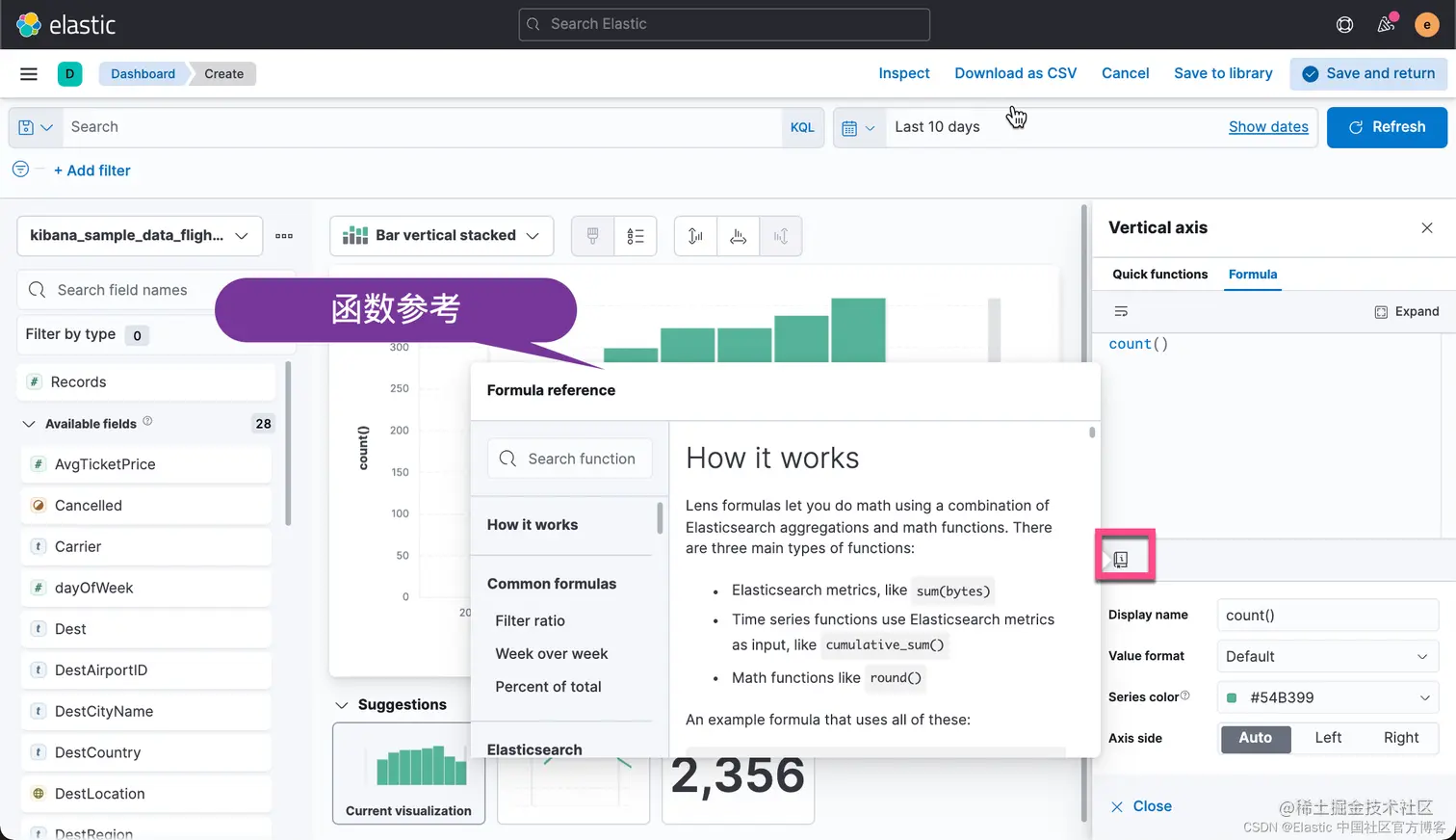Click the Show dates link
The height and width of the screenshot is (840, 1456).
(1268, 127)
